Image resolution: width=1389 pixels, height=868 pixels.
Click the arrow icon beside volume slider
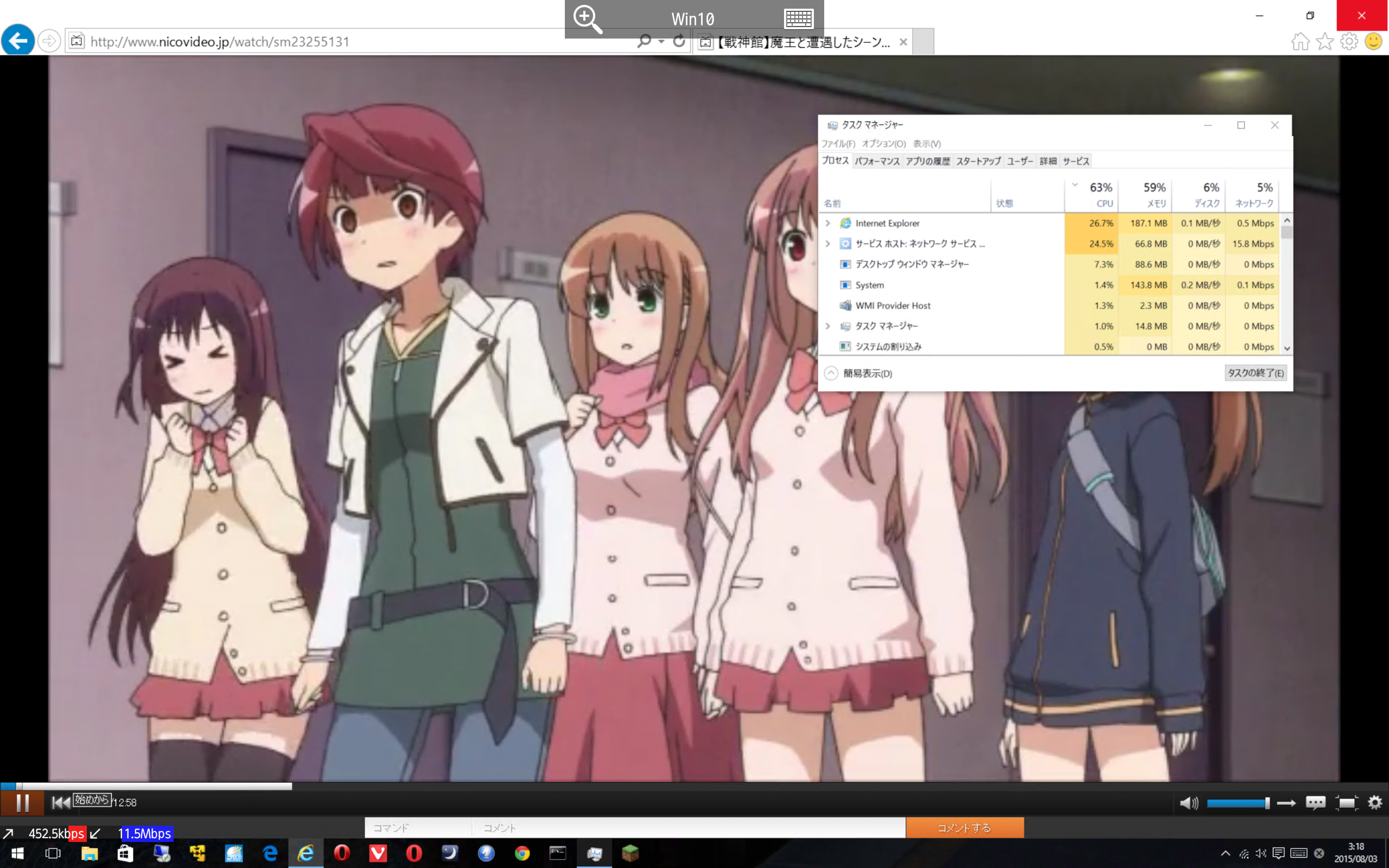[1286, 803]
